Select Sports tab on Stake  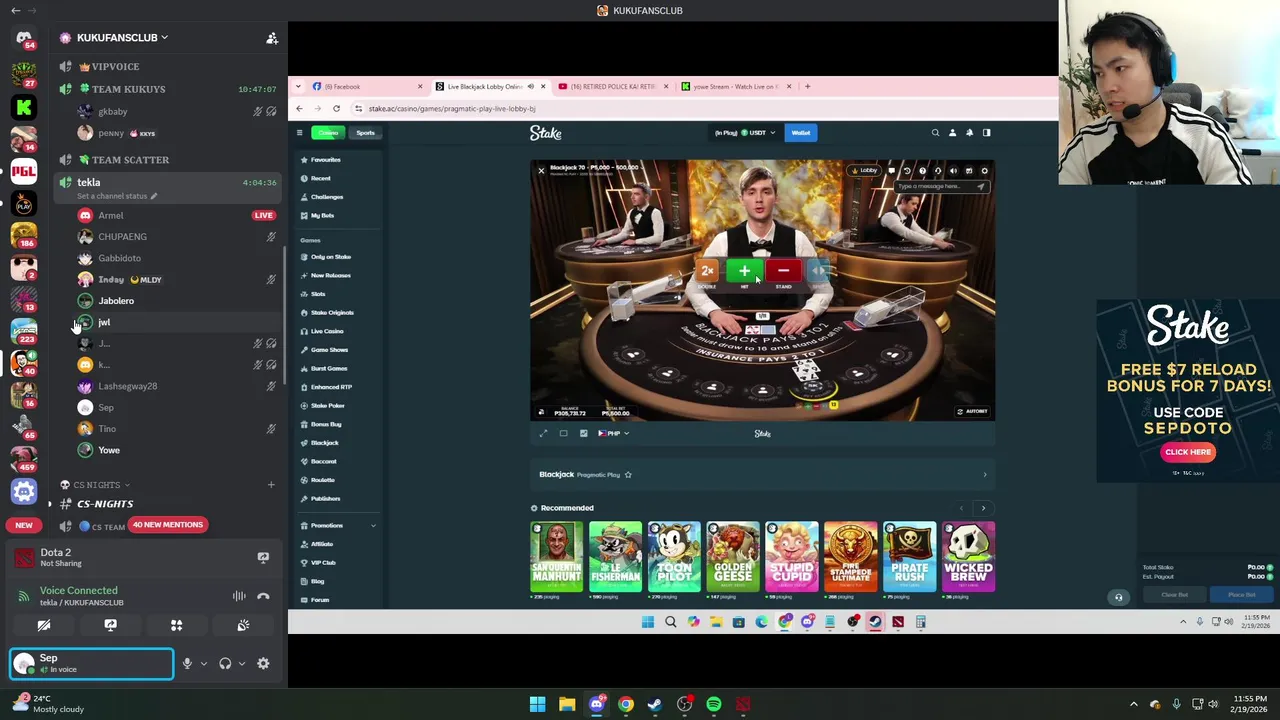point(365,133)
